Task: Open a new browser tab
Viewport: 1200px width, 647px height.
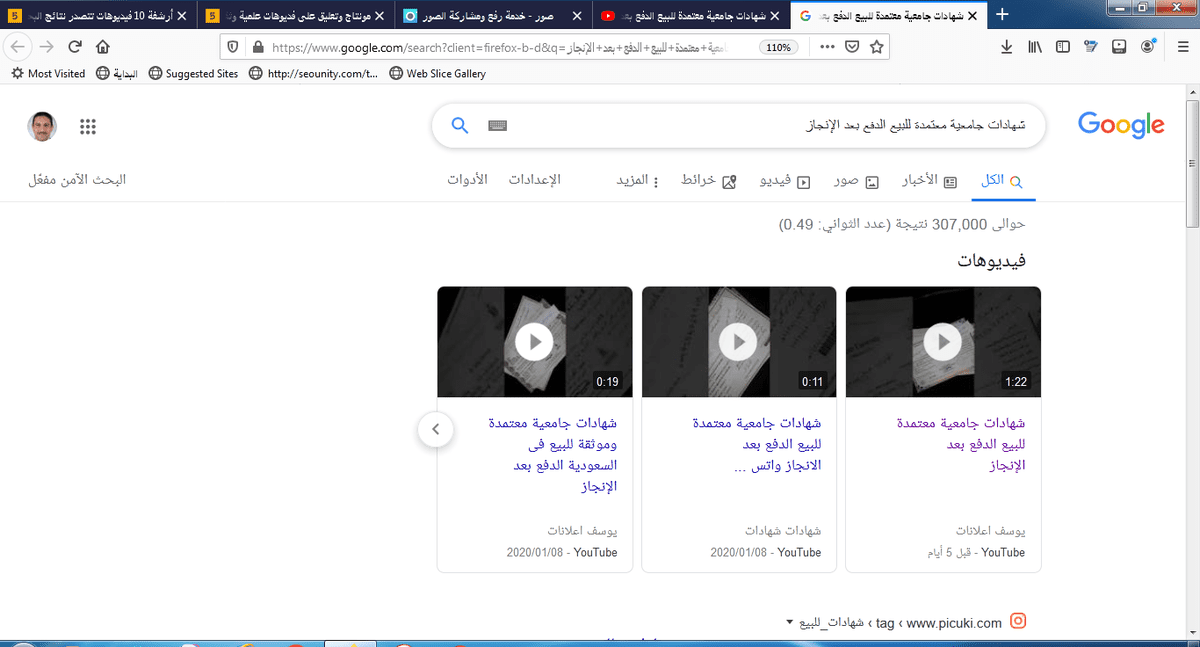Action: [1003, 15]
